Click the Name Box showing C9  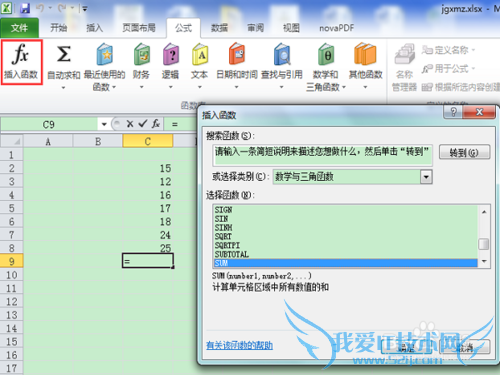coord(49,125)
